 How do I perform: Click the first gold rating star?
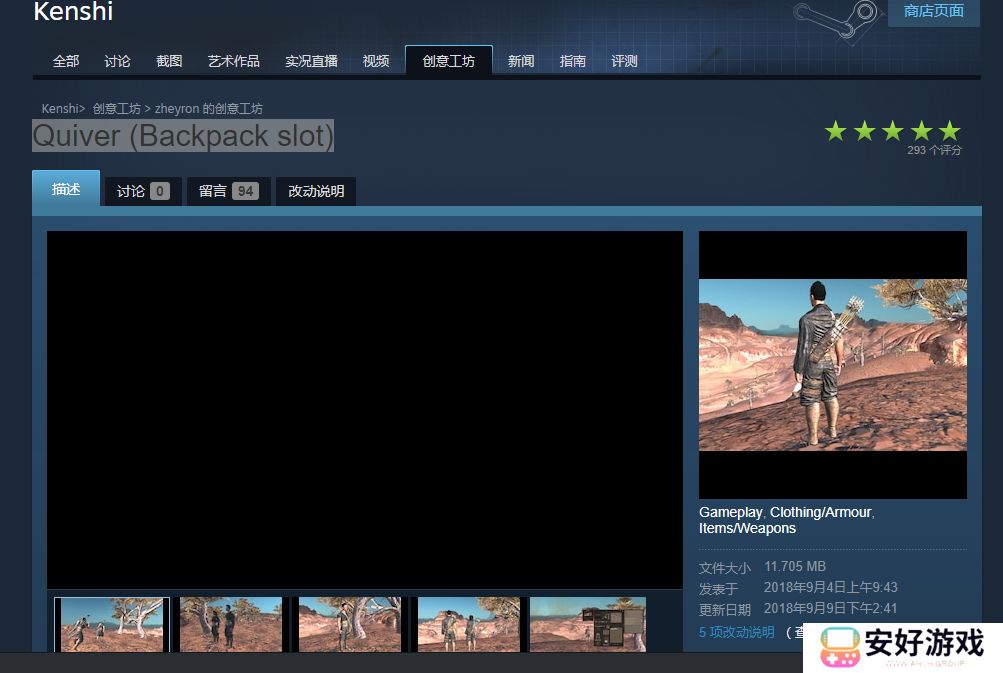(836, 130)
